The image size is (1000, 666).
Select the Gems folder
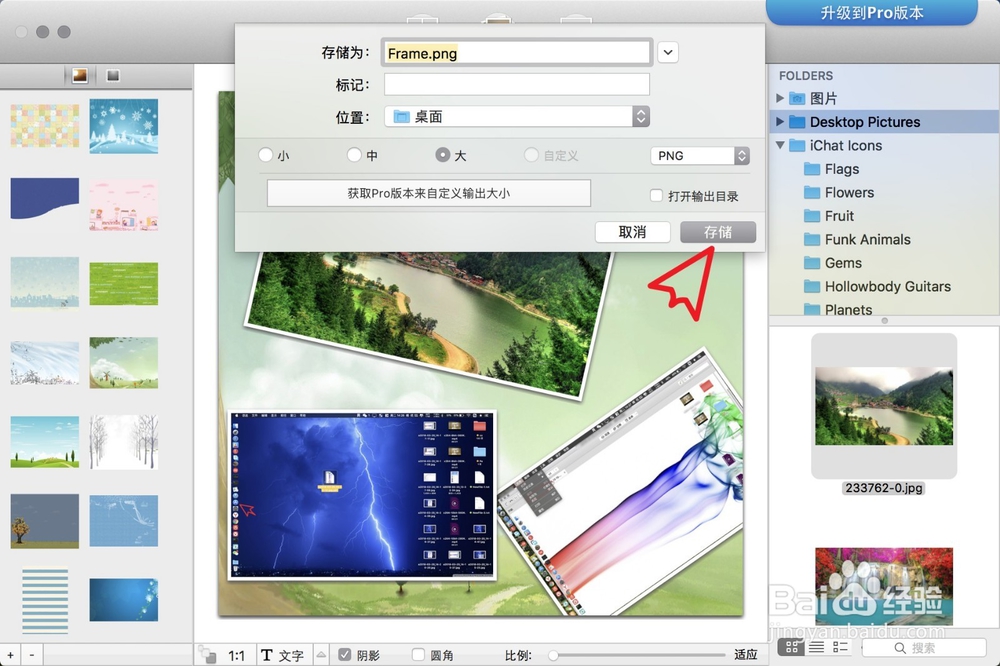click(x=833, y=263)
